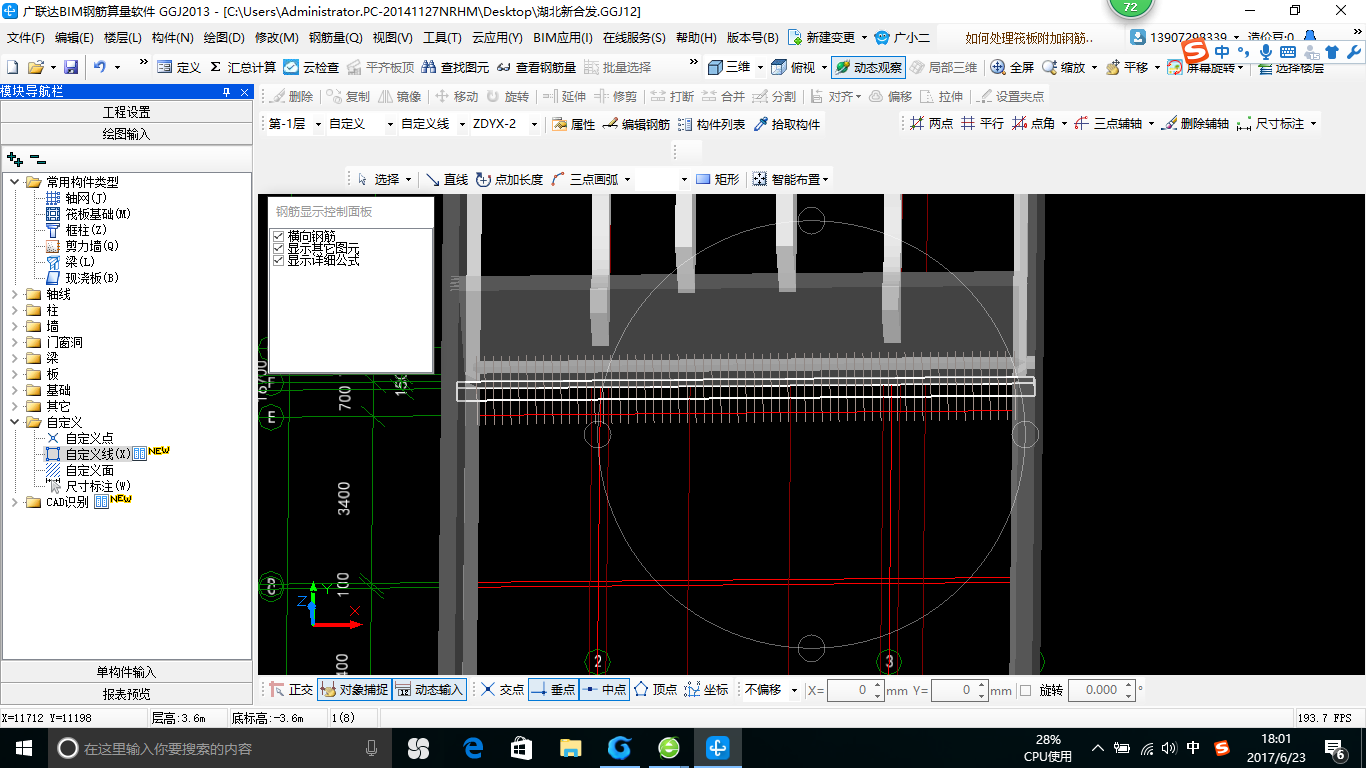Activate 动态观察 orbit view tool
1366x768 pixels.
pyautogui.click(x=868, y=67)
